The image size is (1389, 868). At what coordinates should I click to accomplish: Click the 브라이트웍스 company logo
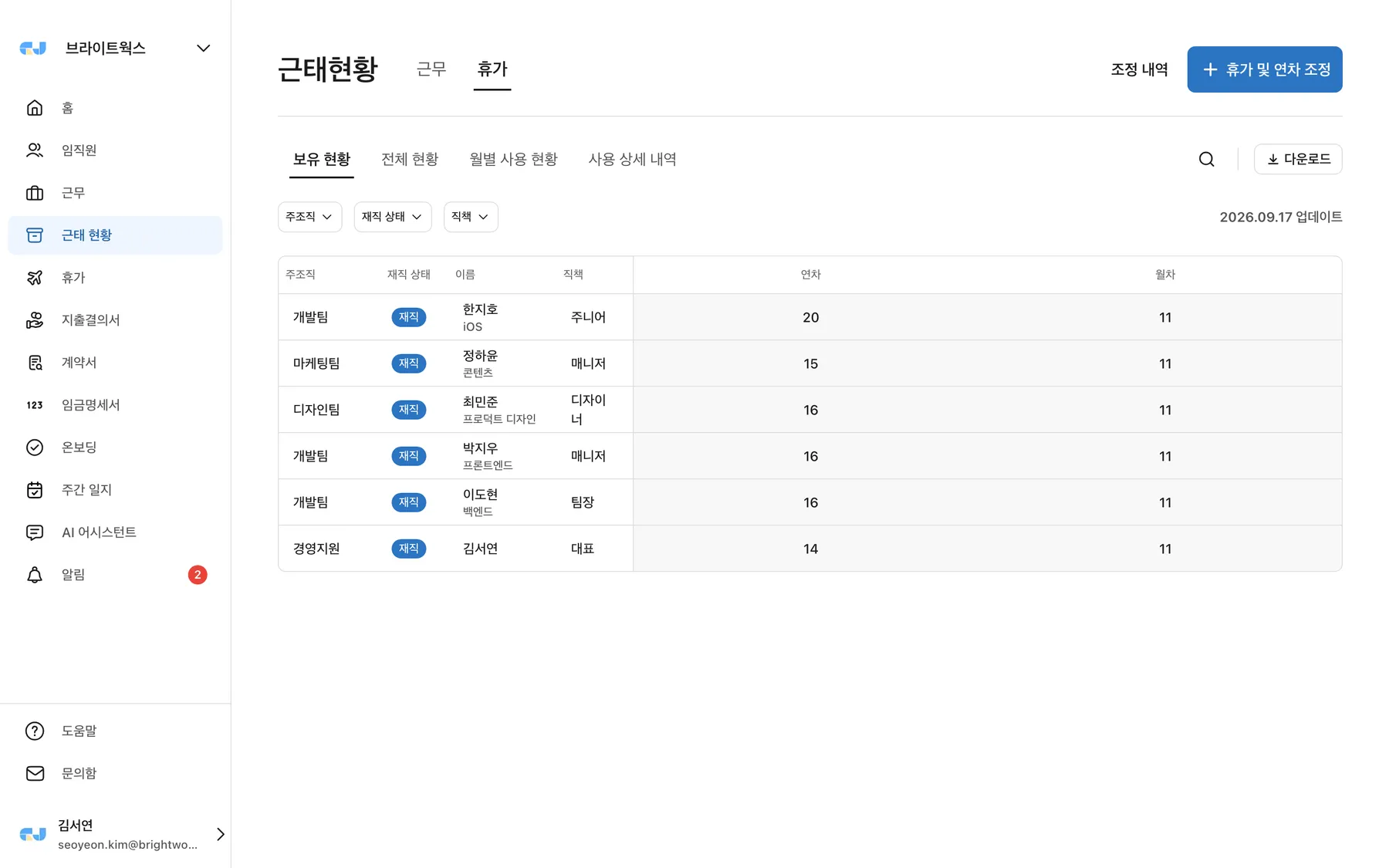pos(32,48)
